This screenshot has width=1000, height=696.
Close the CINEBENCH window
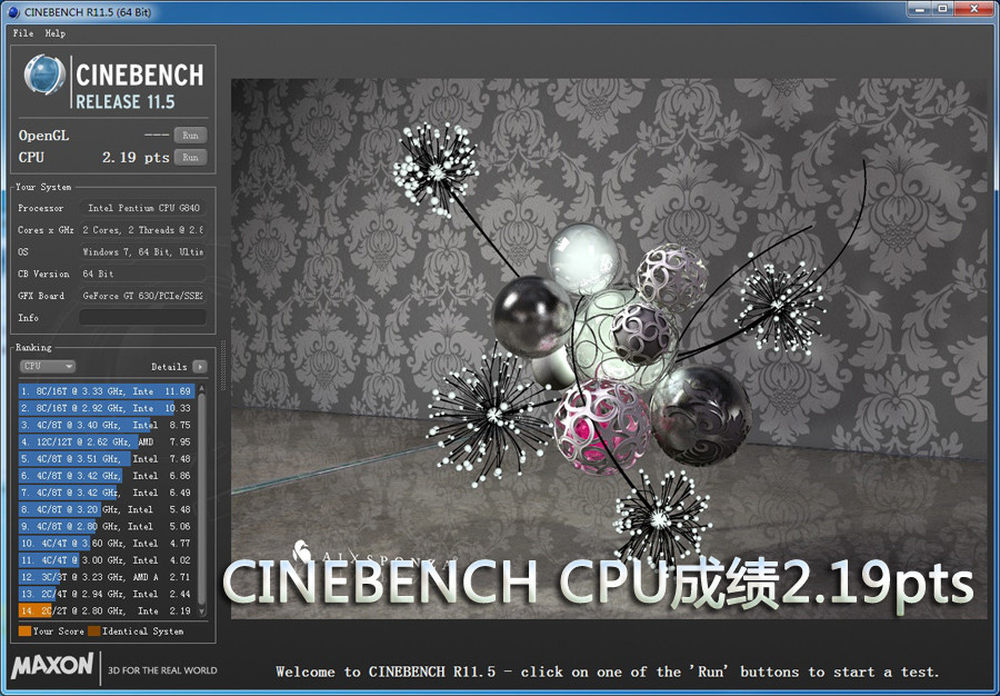point(974,9)
